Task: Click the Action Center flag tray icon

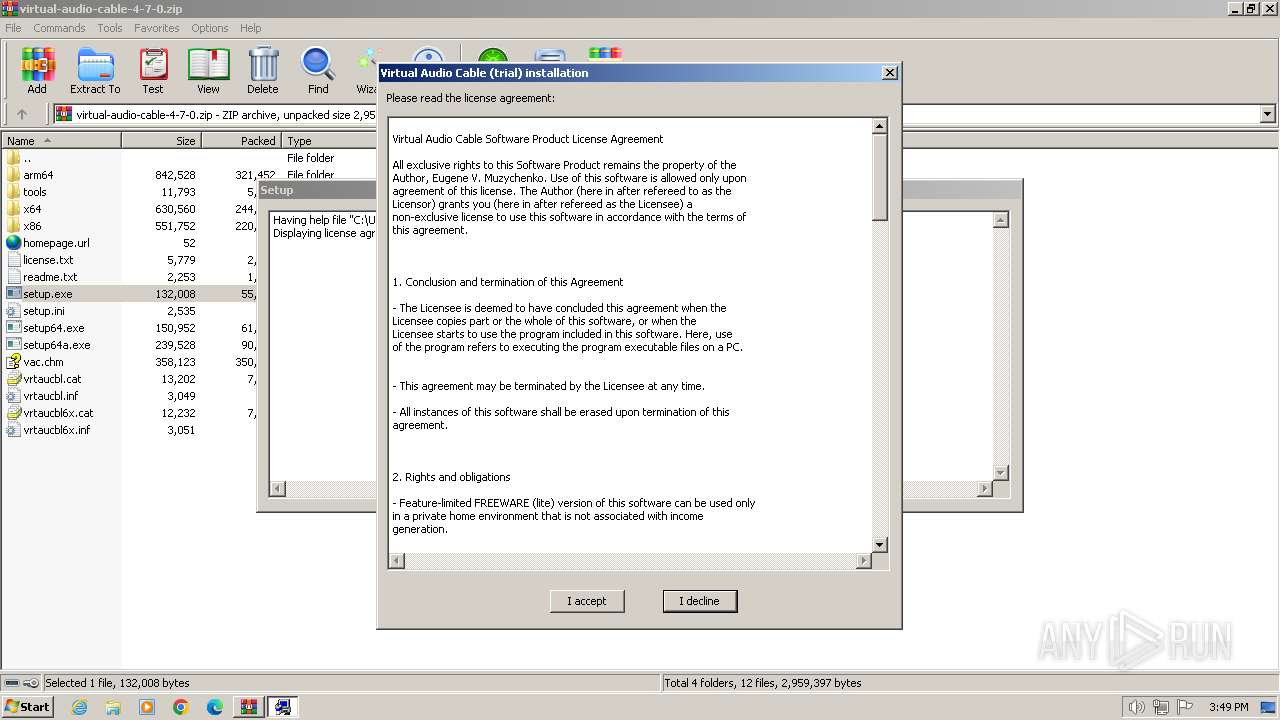Action: 1184,707
